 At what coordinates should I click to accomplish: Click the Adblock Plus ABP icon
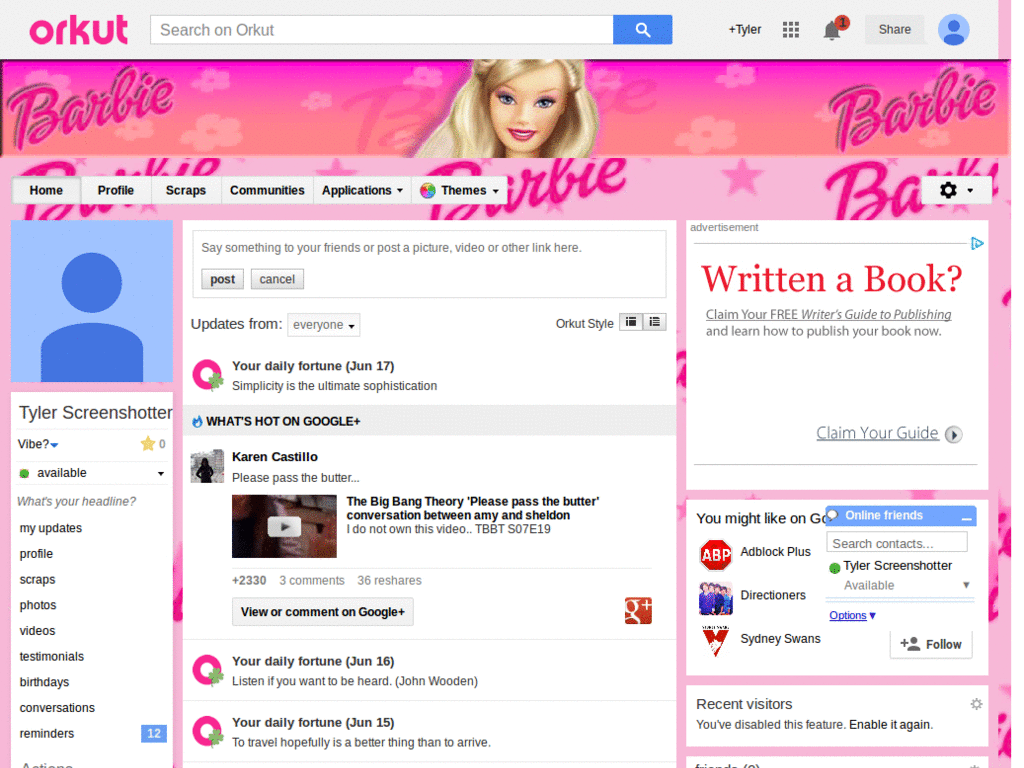point(715,555)
